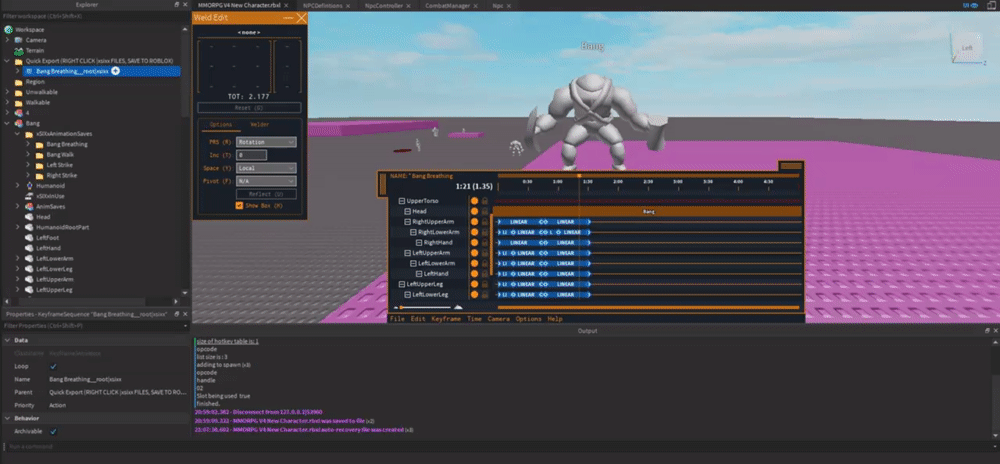
Task: Click the undock icon of Output panel
Action: tap(987, 331)
